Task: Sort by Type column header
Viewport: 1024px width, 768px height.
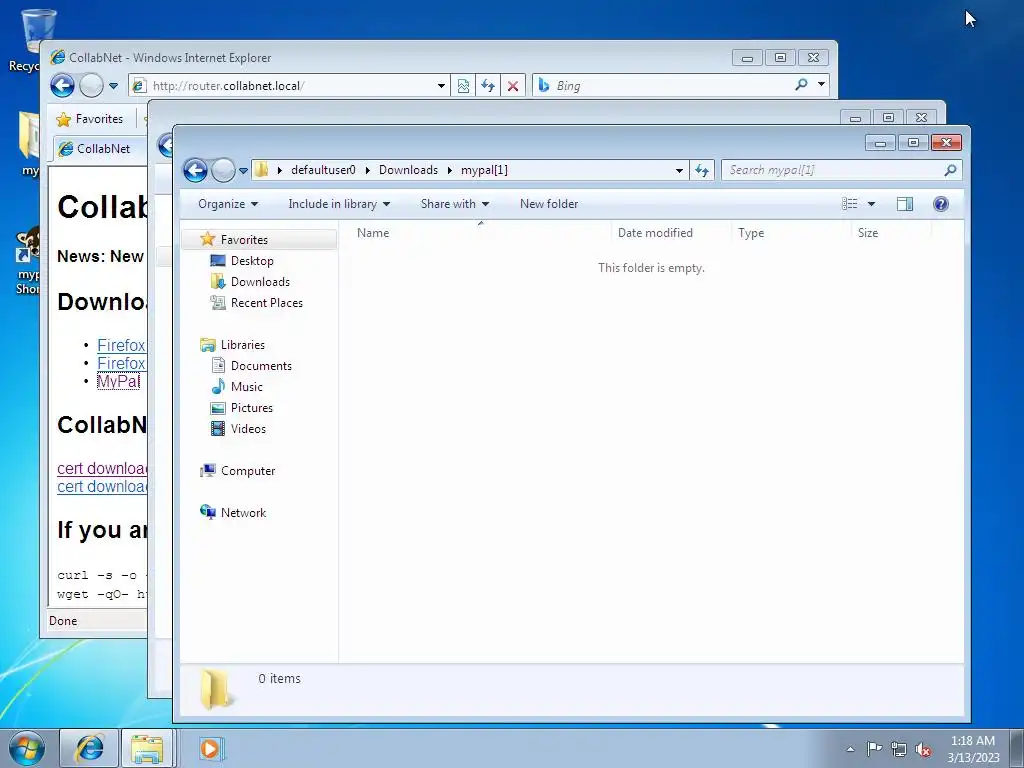Action: coord(751,232)
